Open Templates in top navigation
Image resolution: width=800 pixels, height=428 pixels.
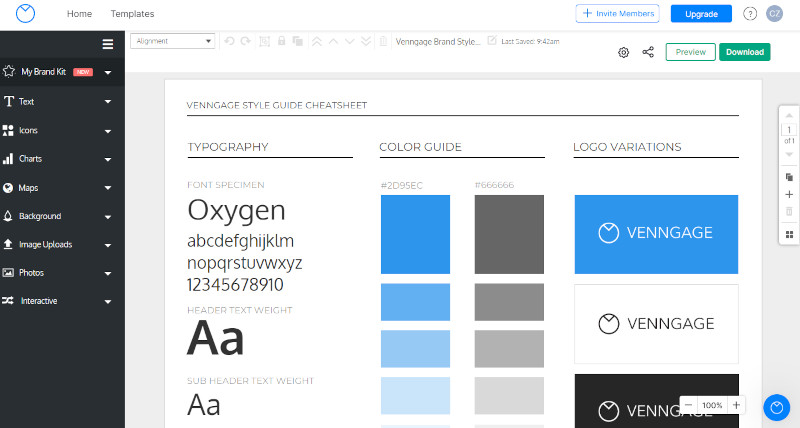(132, 14)
